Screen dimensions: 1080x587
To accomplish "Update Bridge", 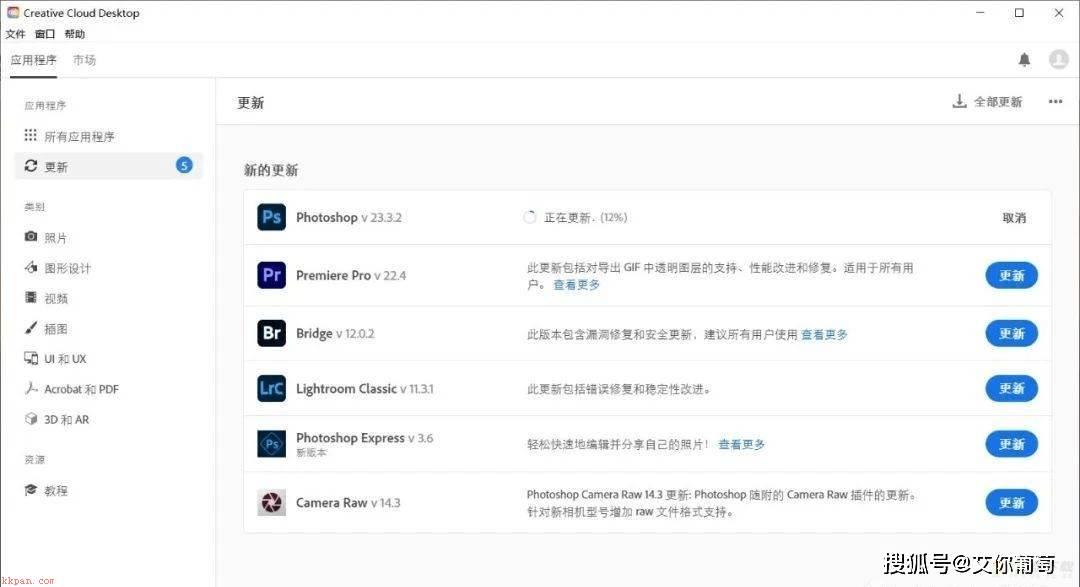I will [1011, 333].
